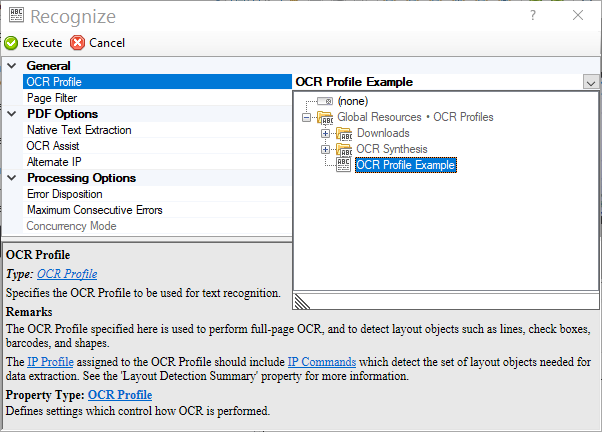This screenshot has height=432, width=602.
Task: Expand the OCR Synthesis folder node
Action: click(x=325, y=149)
